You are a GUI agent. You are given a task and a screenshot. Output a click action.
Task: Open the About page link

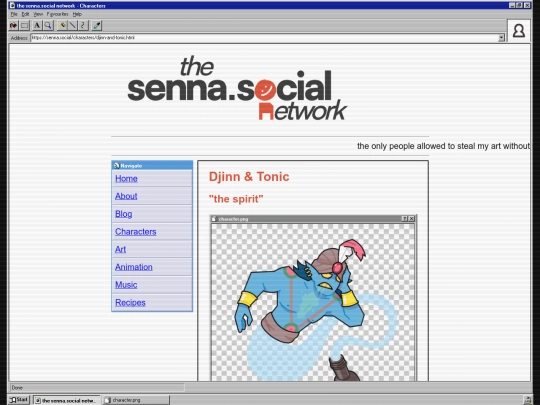coord(126,196)
